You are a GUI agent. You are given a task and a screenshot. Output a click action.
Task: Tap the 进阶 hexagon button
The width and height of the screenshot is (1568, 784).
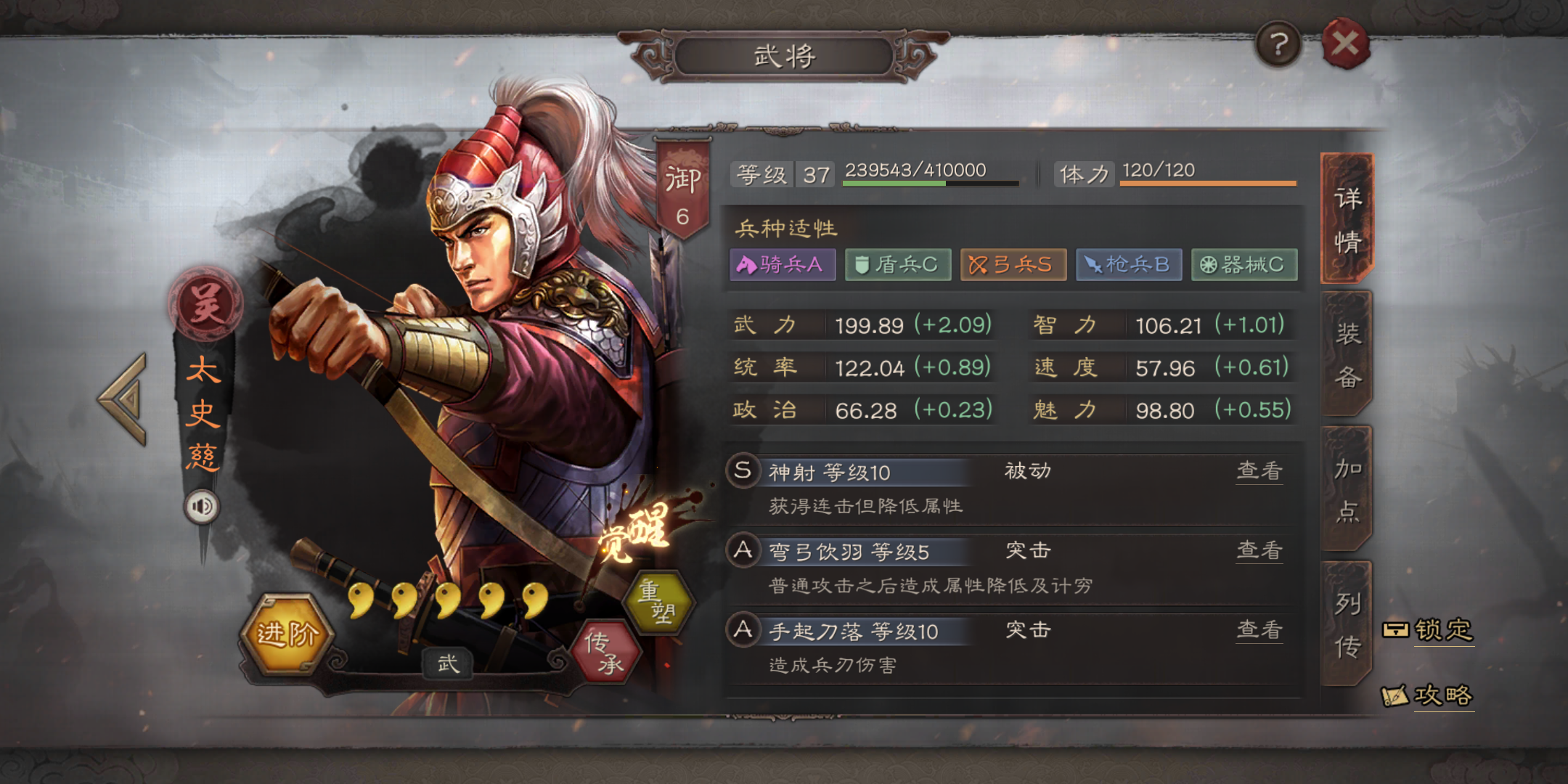[x=288, y=634]
